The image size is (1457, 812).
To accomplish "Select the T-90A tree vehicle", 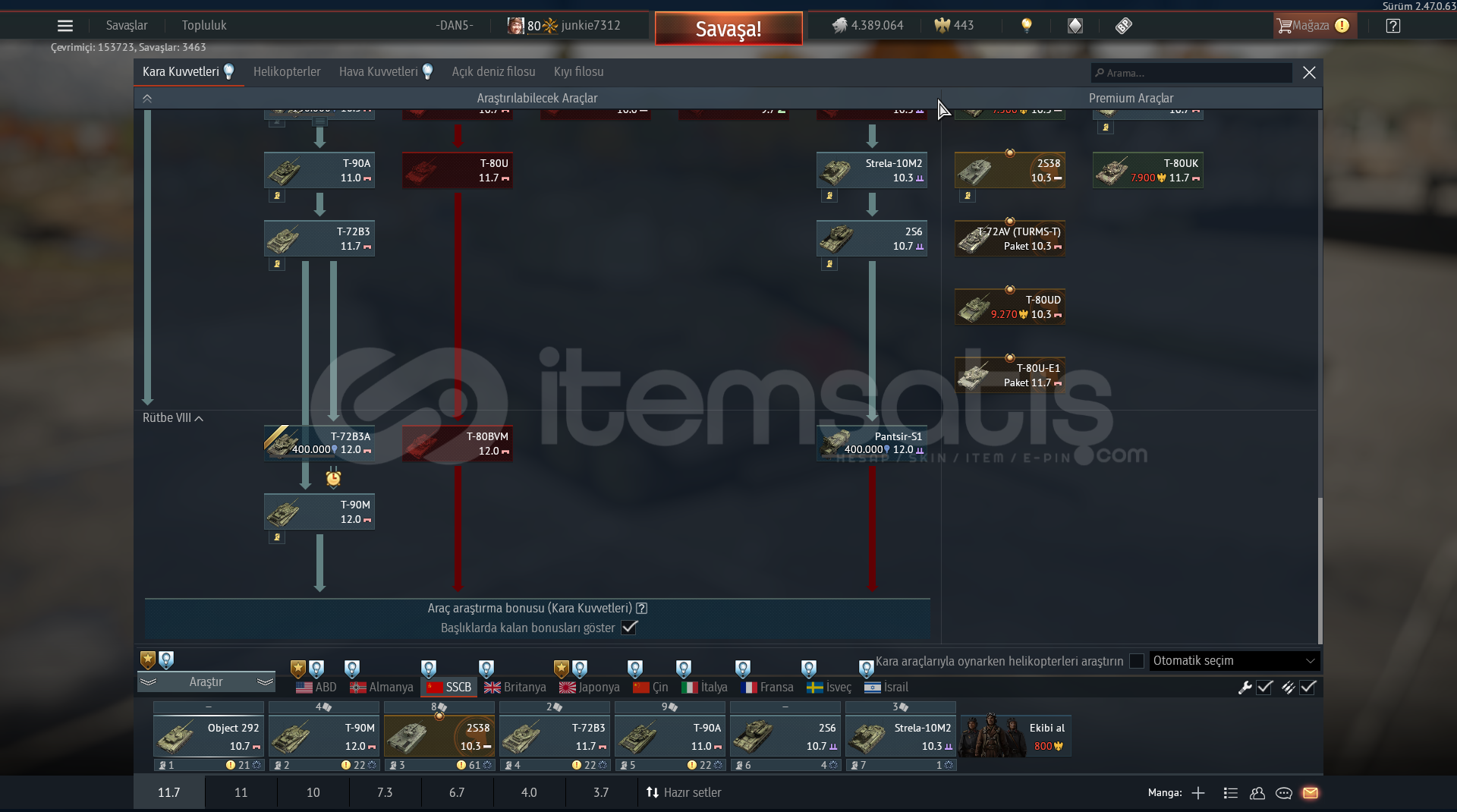I will point(319,171).
